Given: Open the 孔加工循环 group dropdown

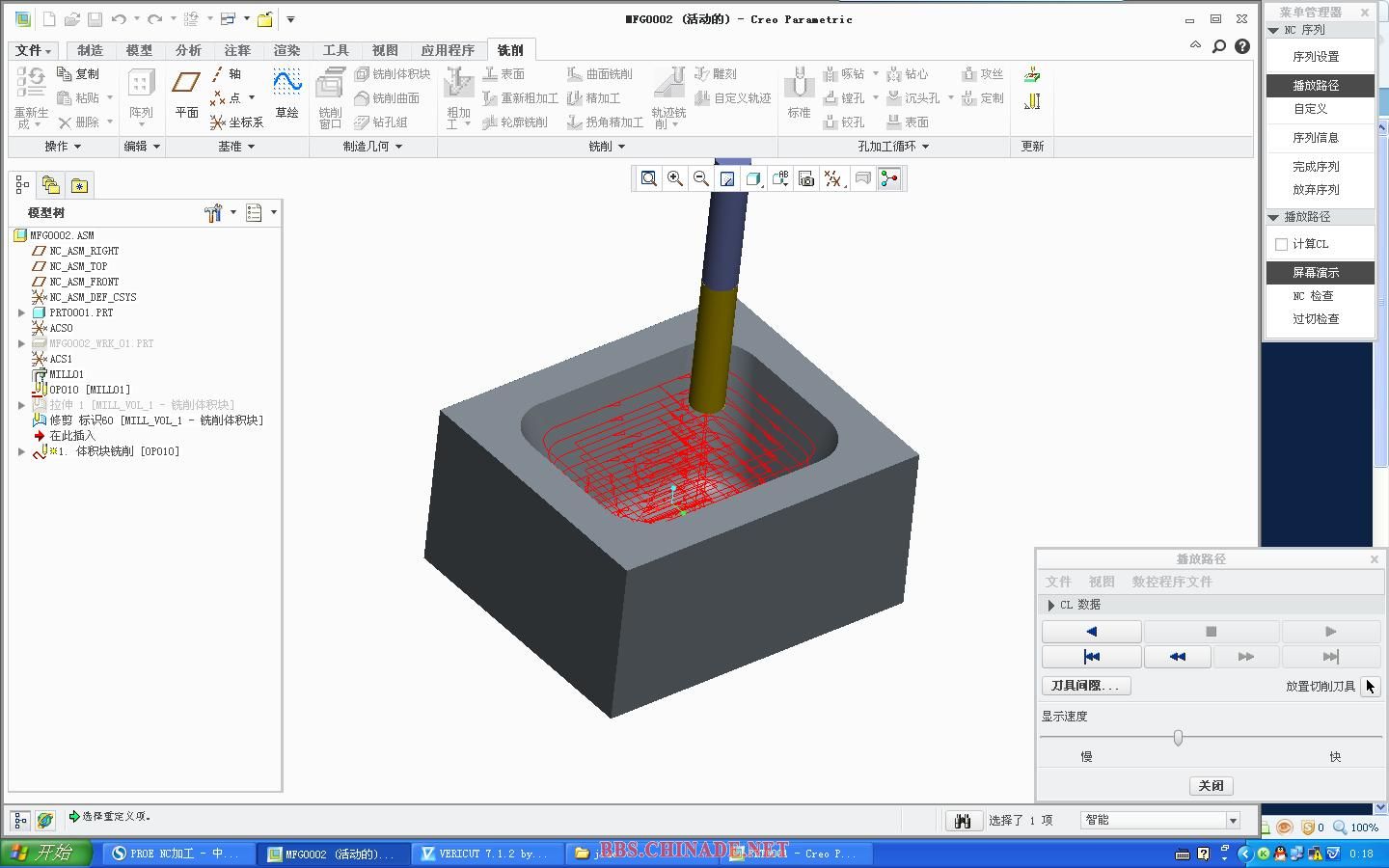Looking at the screenshot, I should pos(894,147).
